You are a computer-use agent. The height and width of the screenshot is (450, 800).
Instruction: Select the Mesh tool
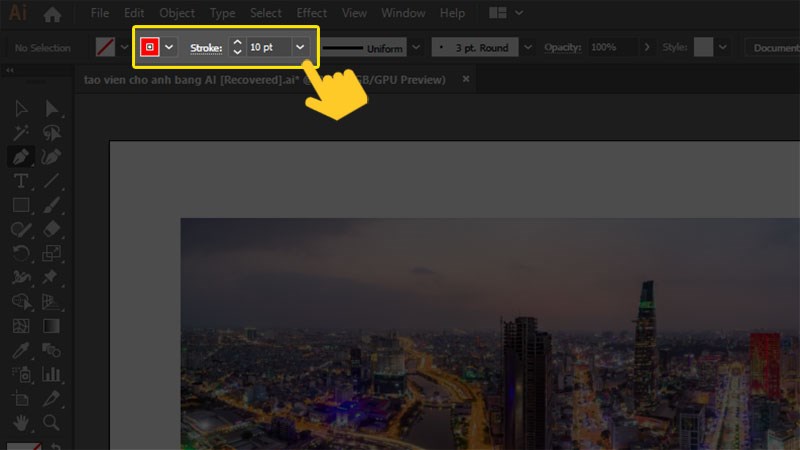point(21,326)
